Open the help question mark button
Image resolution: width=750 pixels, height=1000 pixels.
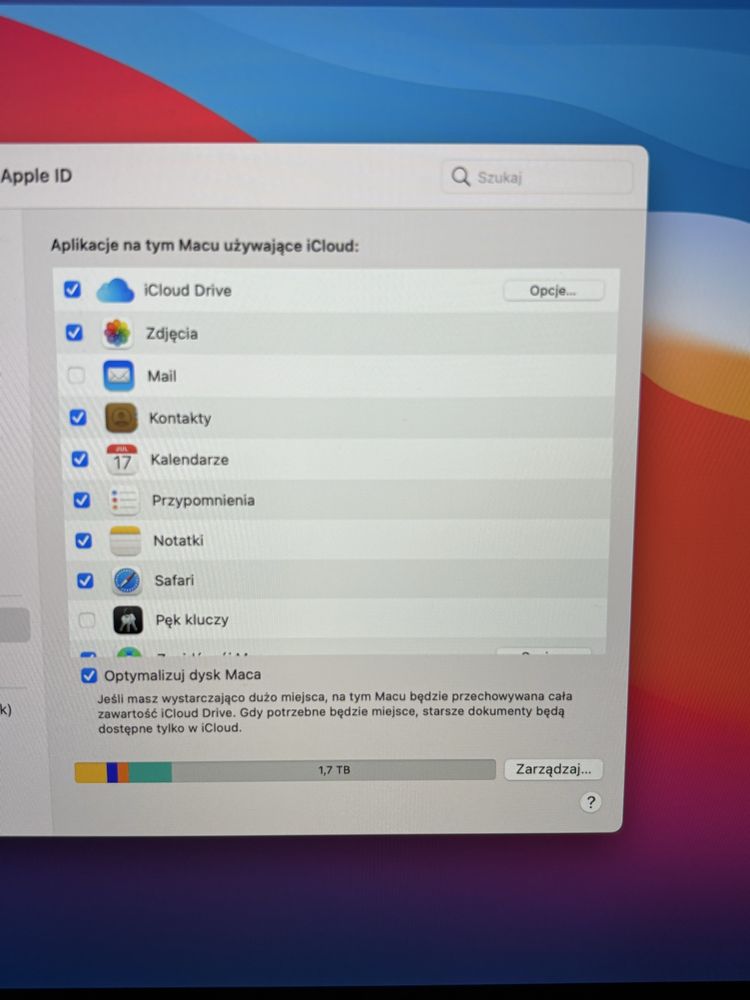(x=591, y=802)
